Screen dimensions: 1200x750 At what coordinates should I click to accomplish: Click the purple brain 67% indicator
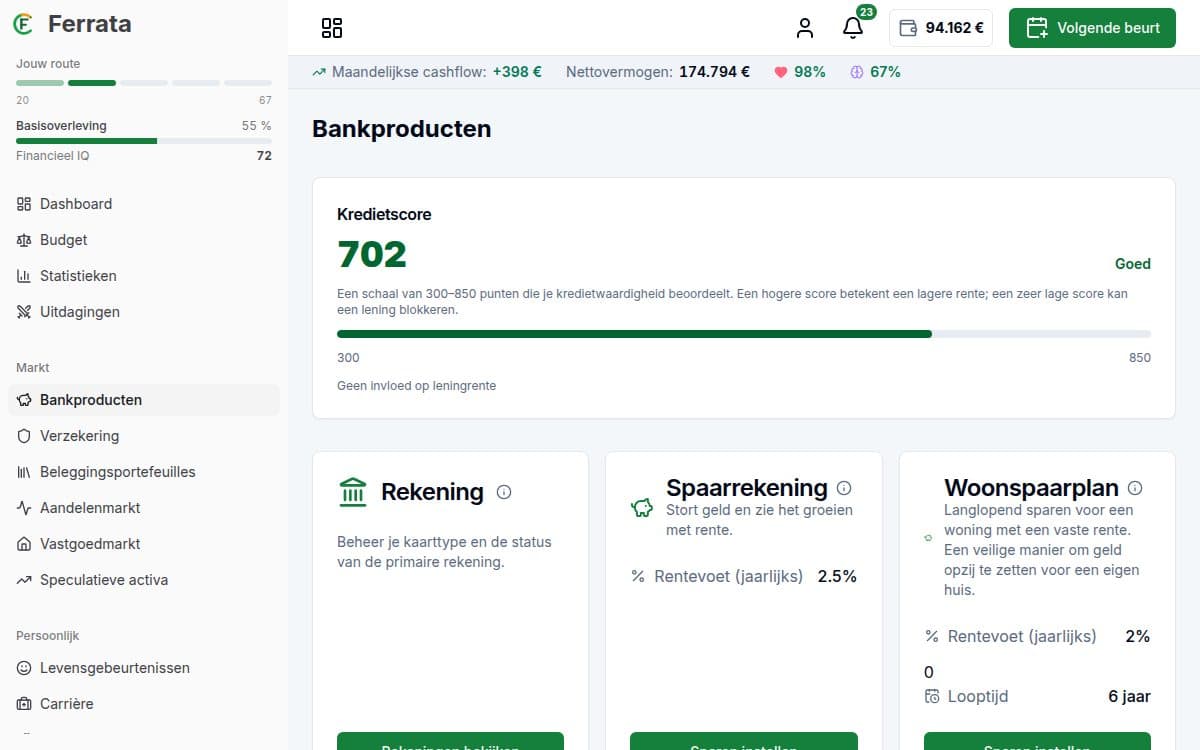[x=875, y=72]
